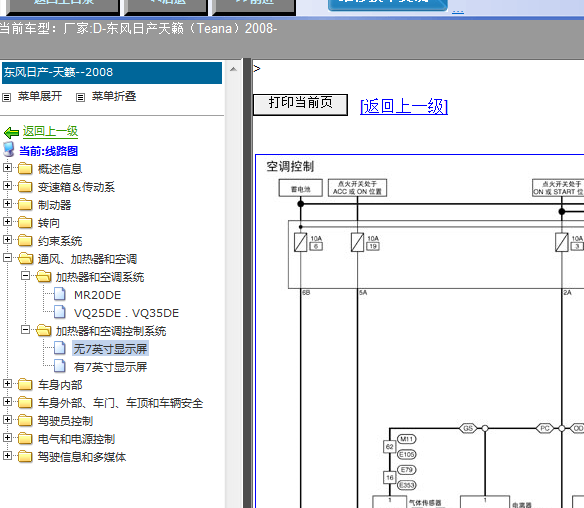Open the MR20DE wiring page

tap(97, 295)
